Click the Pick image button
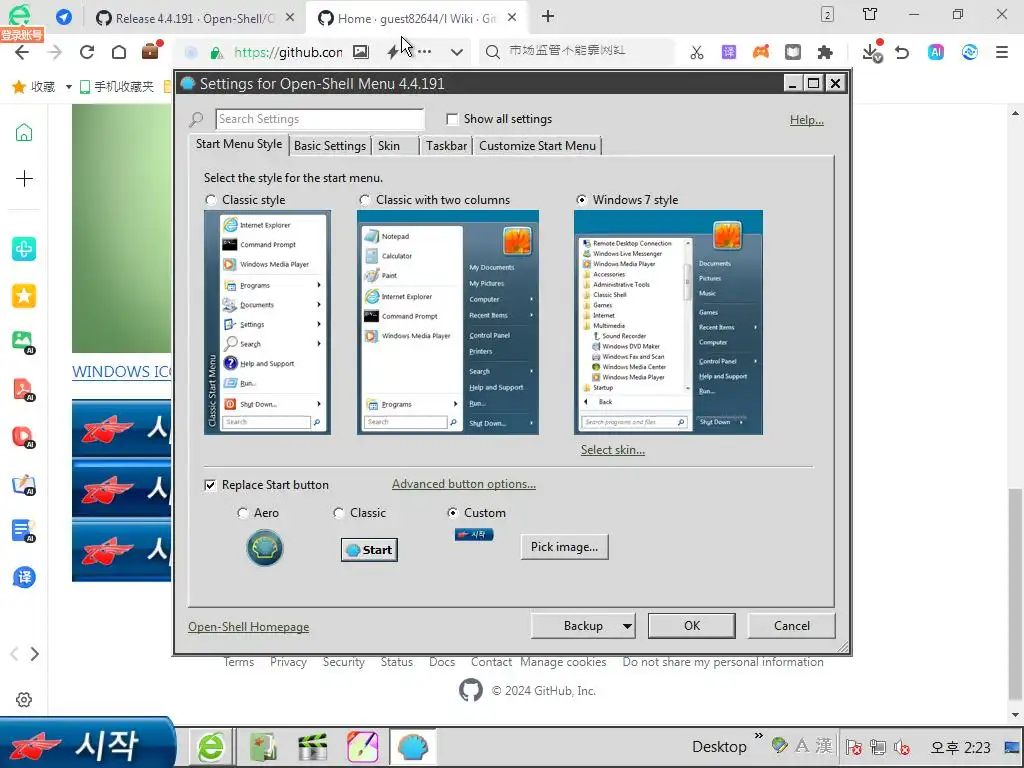The width and height of the screenshot is (1024, 768). click(564, 547)
